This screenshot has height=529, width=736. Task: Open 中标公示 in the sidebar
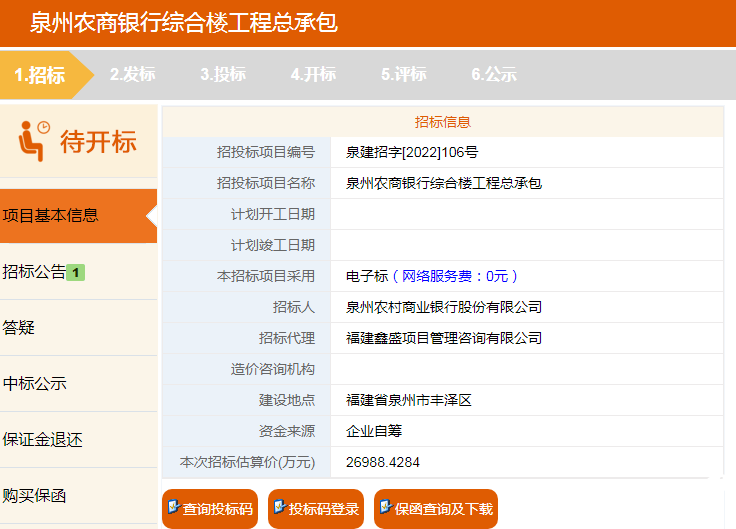click(x=78, y=383)
